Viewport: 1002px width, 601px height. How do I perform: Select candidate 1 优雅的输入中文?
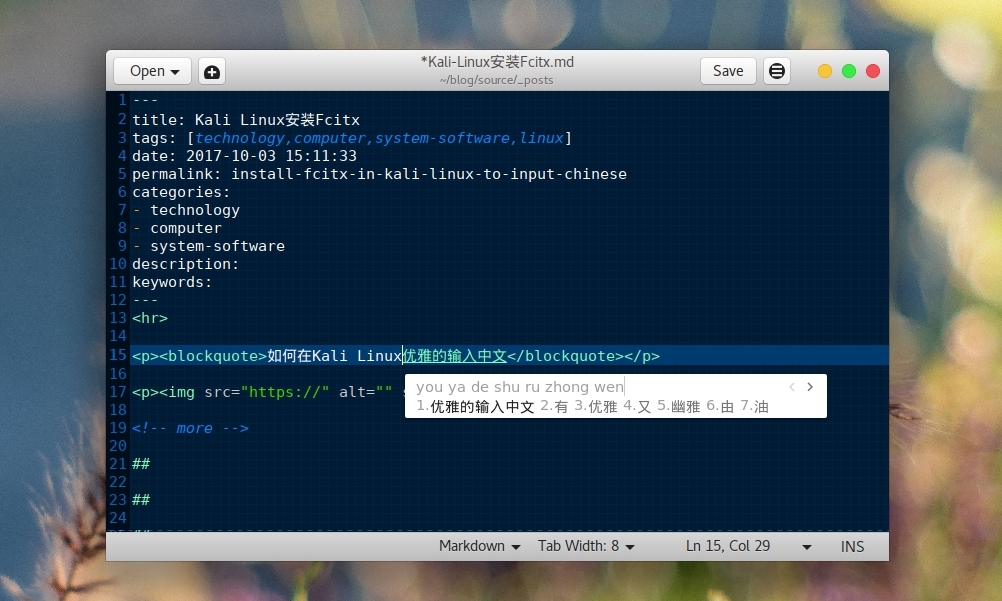coord(472,408)
